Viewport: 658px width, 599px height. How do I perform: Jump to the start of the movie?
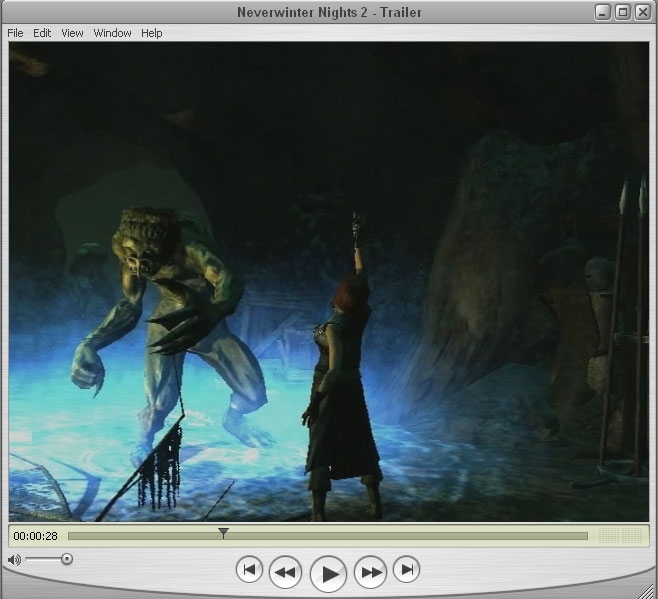249,570
